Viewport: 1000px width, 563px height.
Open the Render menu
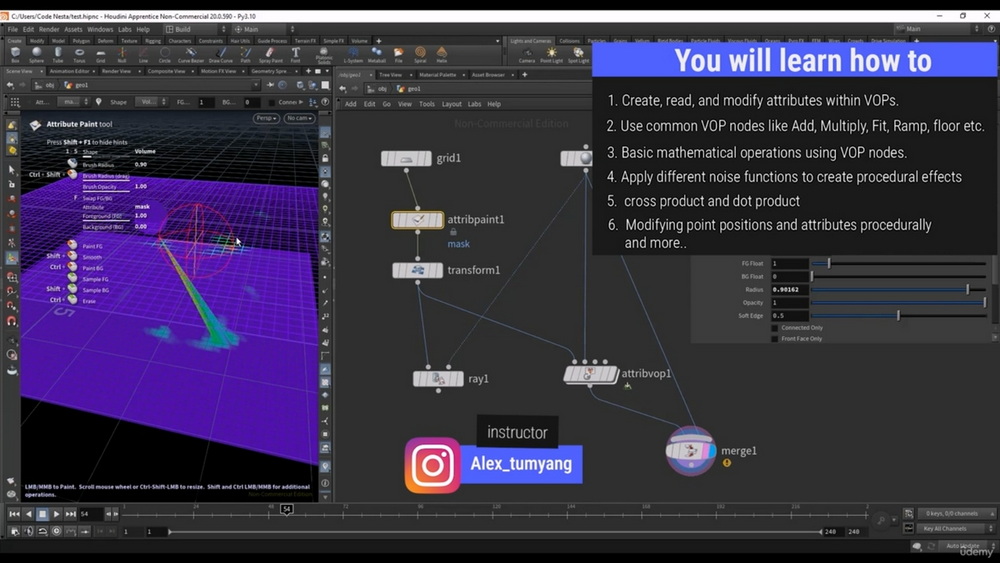click(x=49, y=29)
